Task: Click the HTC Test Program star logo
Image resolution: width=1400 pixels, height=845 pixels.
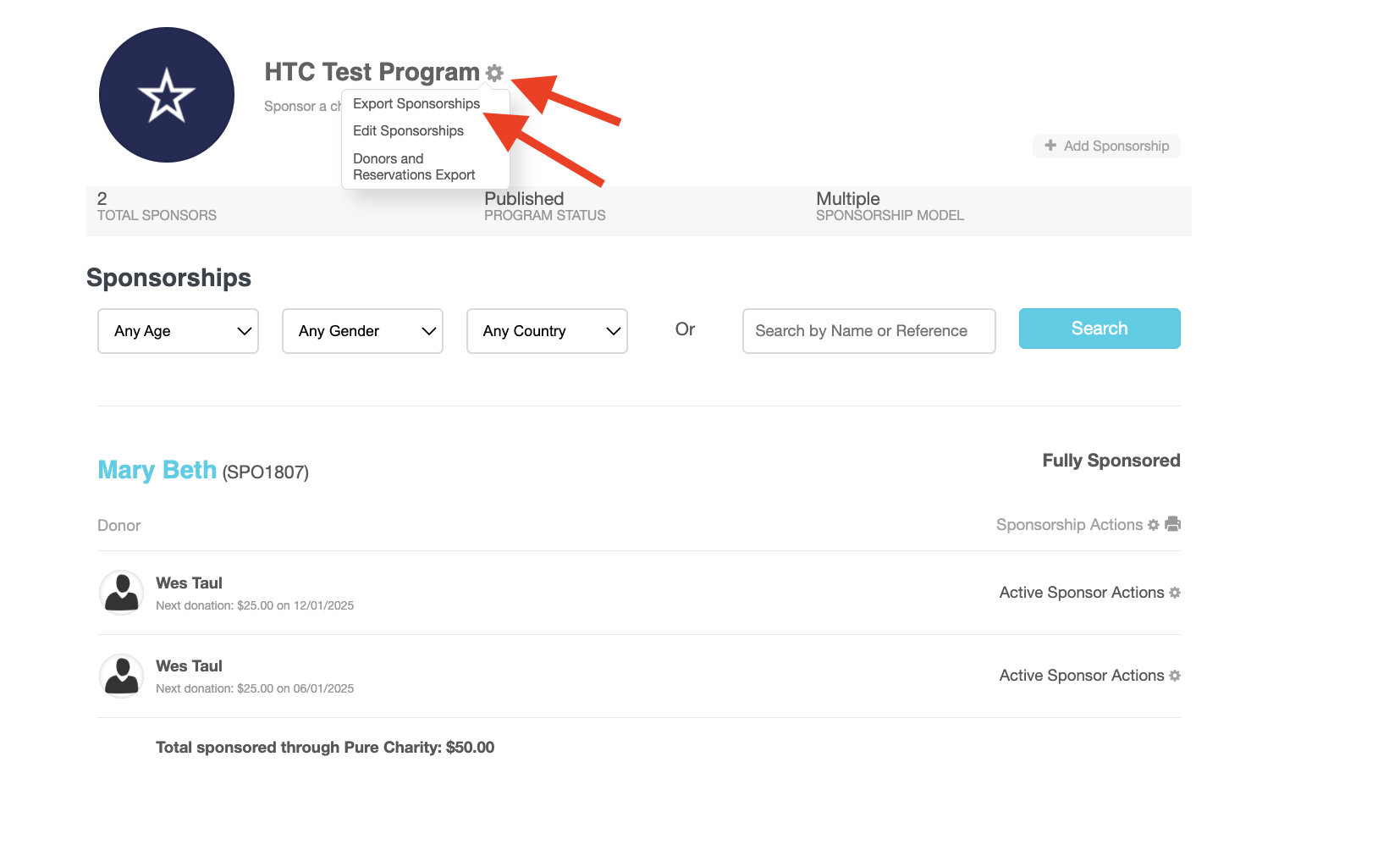Action: [167, 95]
